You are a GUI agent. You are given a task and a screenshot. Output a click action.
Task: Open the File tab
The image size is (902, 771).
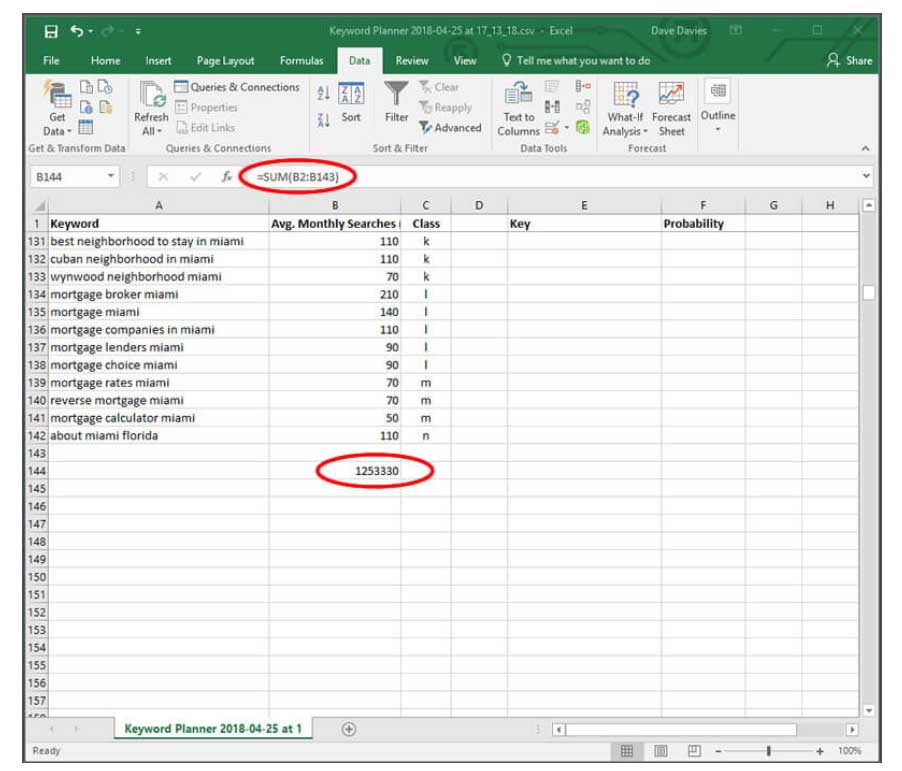pos(51,60)
